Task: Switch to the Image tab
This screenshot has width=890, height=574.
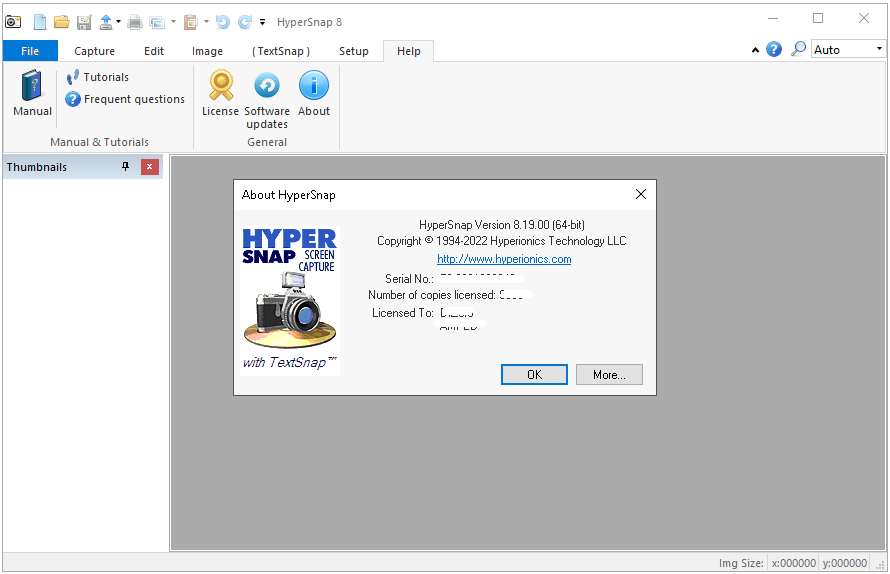Action: pyautogui.click(x=207, y=51)
